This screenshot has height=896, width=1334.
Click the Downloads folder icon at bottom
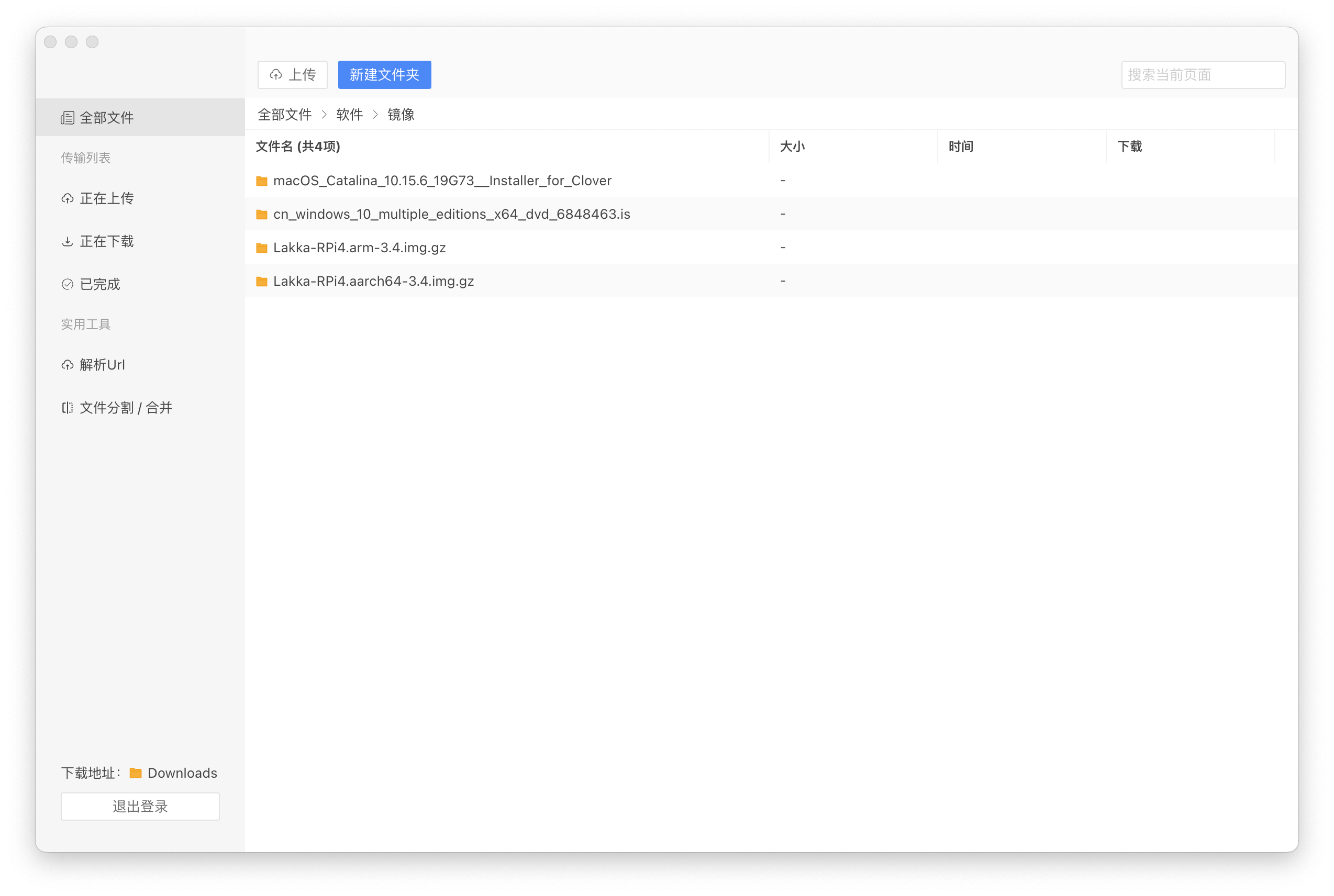tap(136, 773)
